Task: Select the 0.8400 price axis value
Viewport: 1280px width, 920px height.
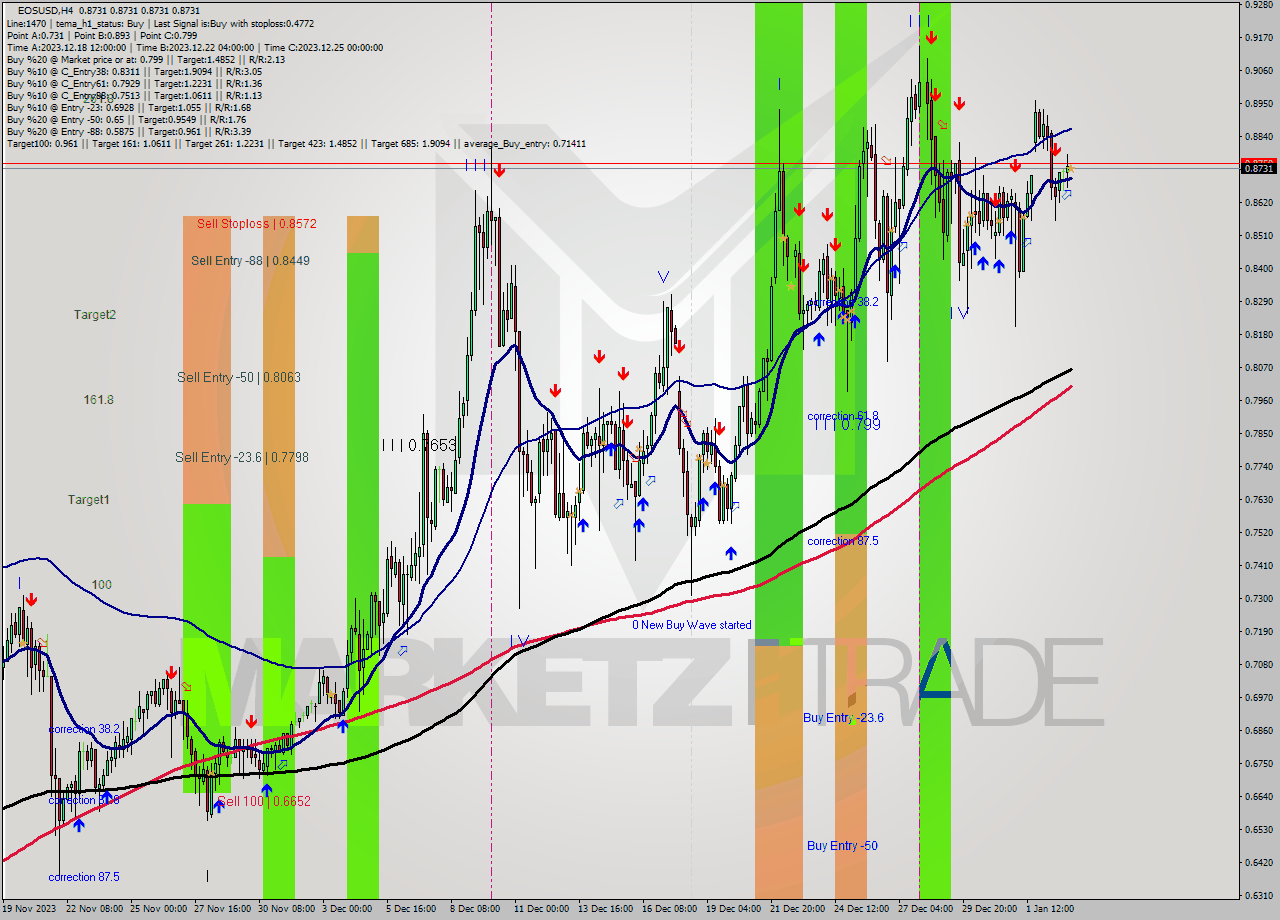Action: pyautogui.click(x=1257, y=268)
